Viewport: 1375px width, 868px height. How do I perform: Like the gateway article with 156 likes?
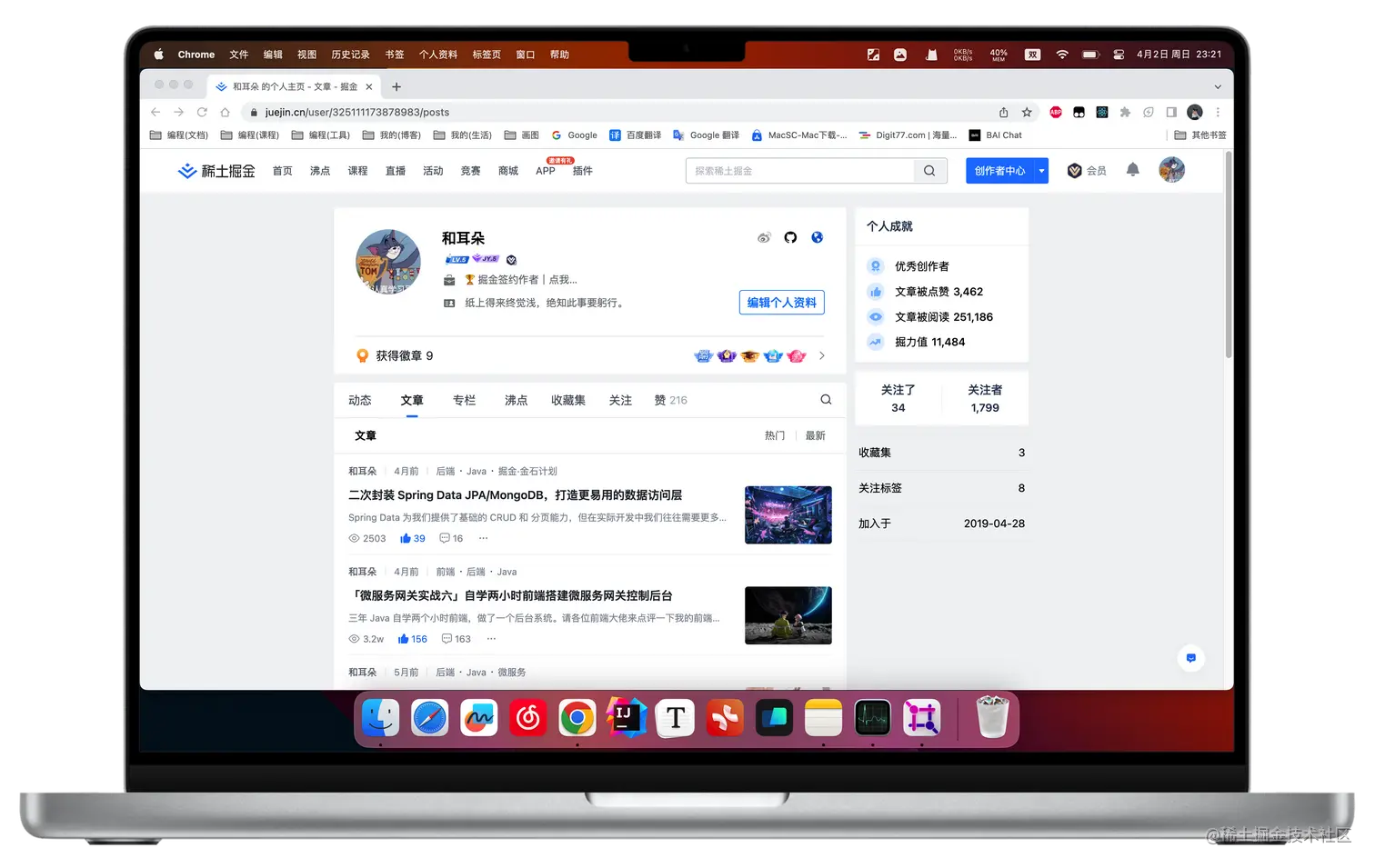[413, 639]
